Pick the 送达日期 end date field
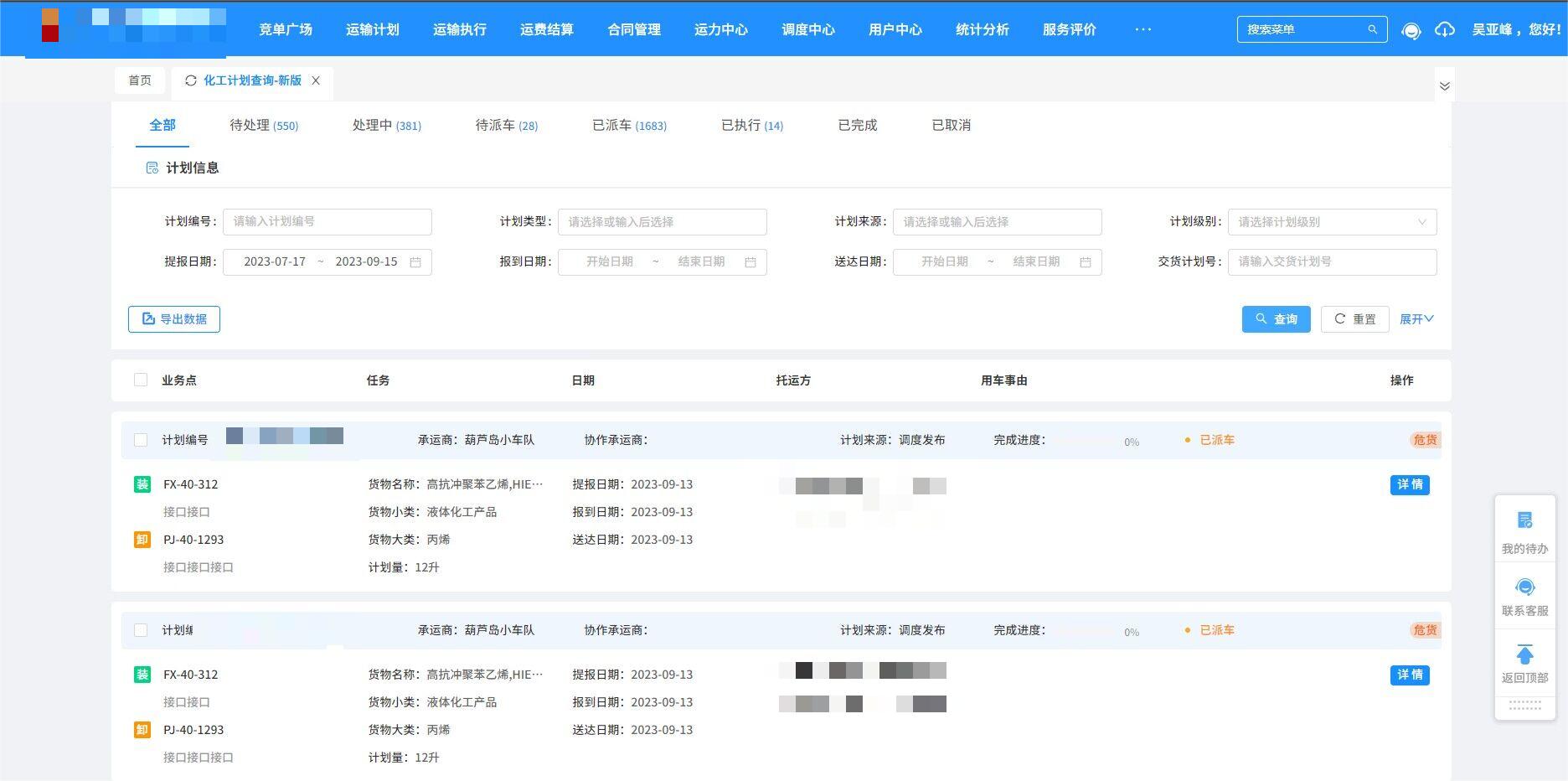Screen dimensions: 1568x781 click(1036, 261)
